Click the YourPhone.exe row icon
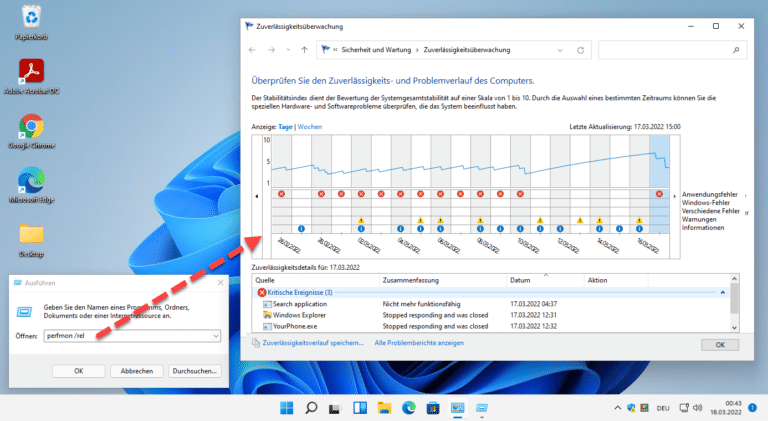Image resolution: width=768 pixels, height=421 pixels. point(267,326)
